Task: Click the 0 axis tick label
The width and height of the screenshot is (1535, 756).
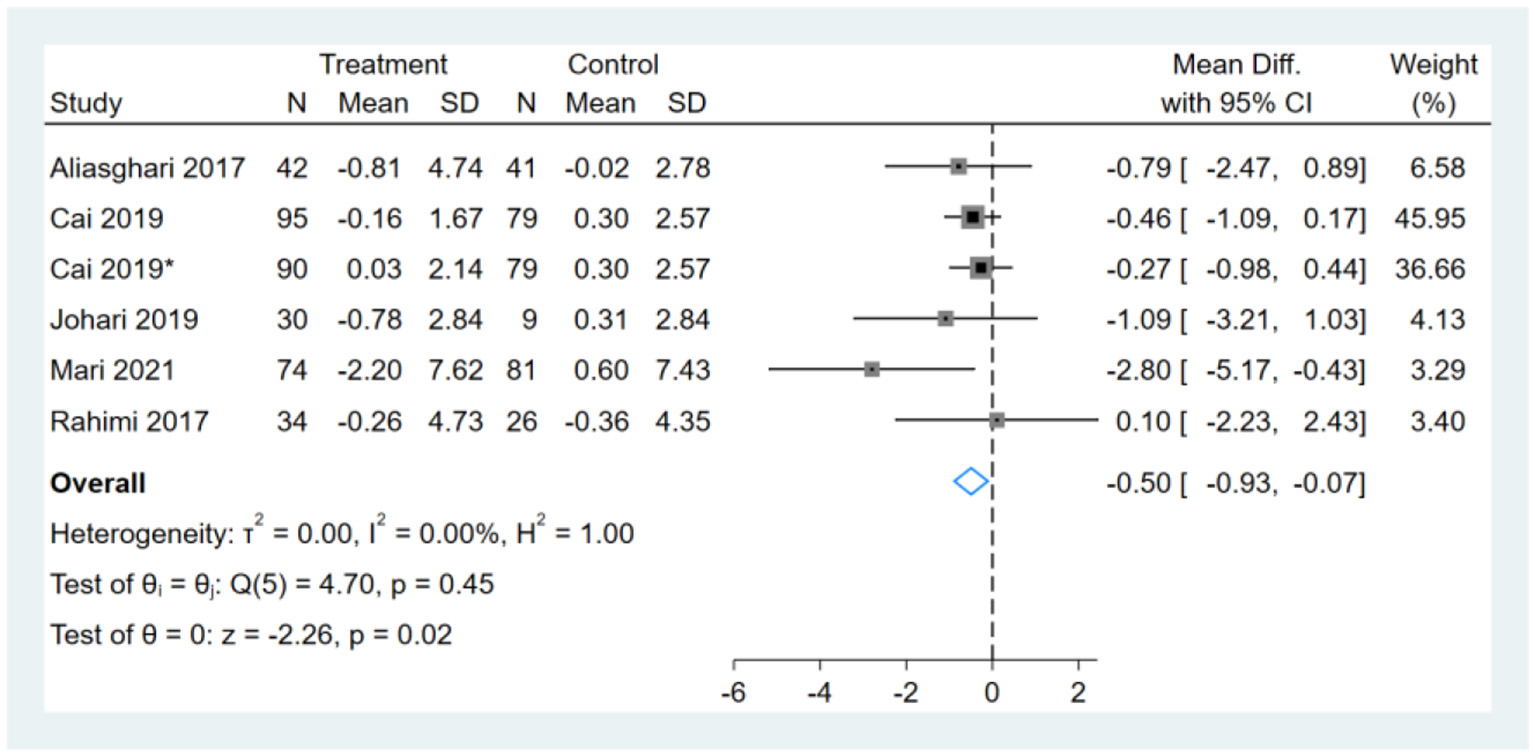Action: tap(992, 693)
